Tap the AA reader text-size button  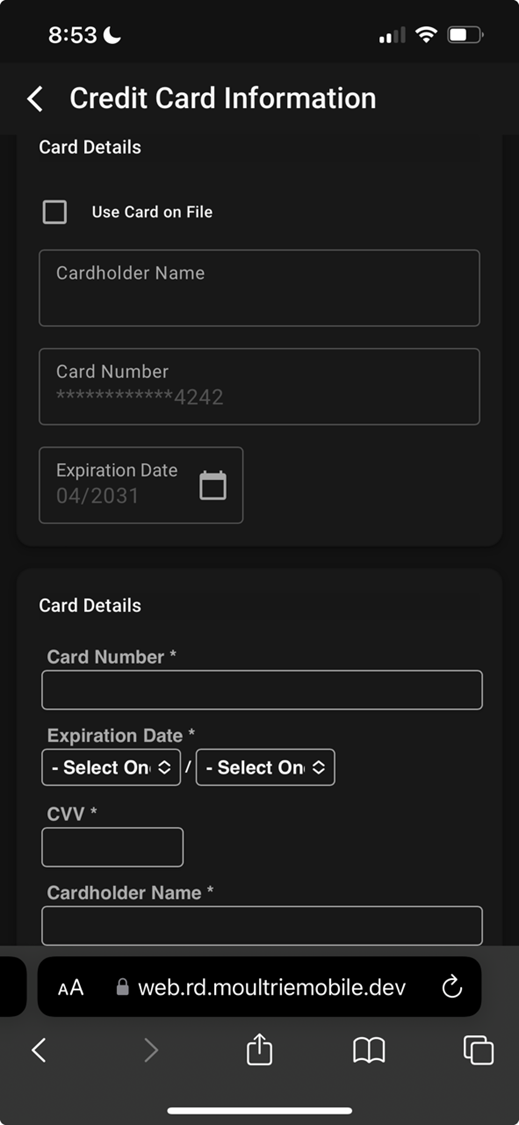[x=71, y=988]
